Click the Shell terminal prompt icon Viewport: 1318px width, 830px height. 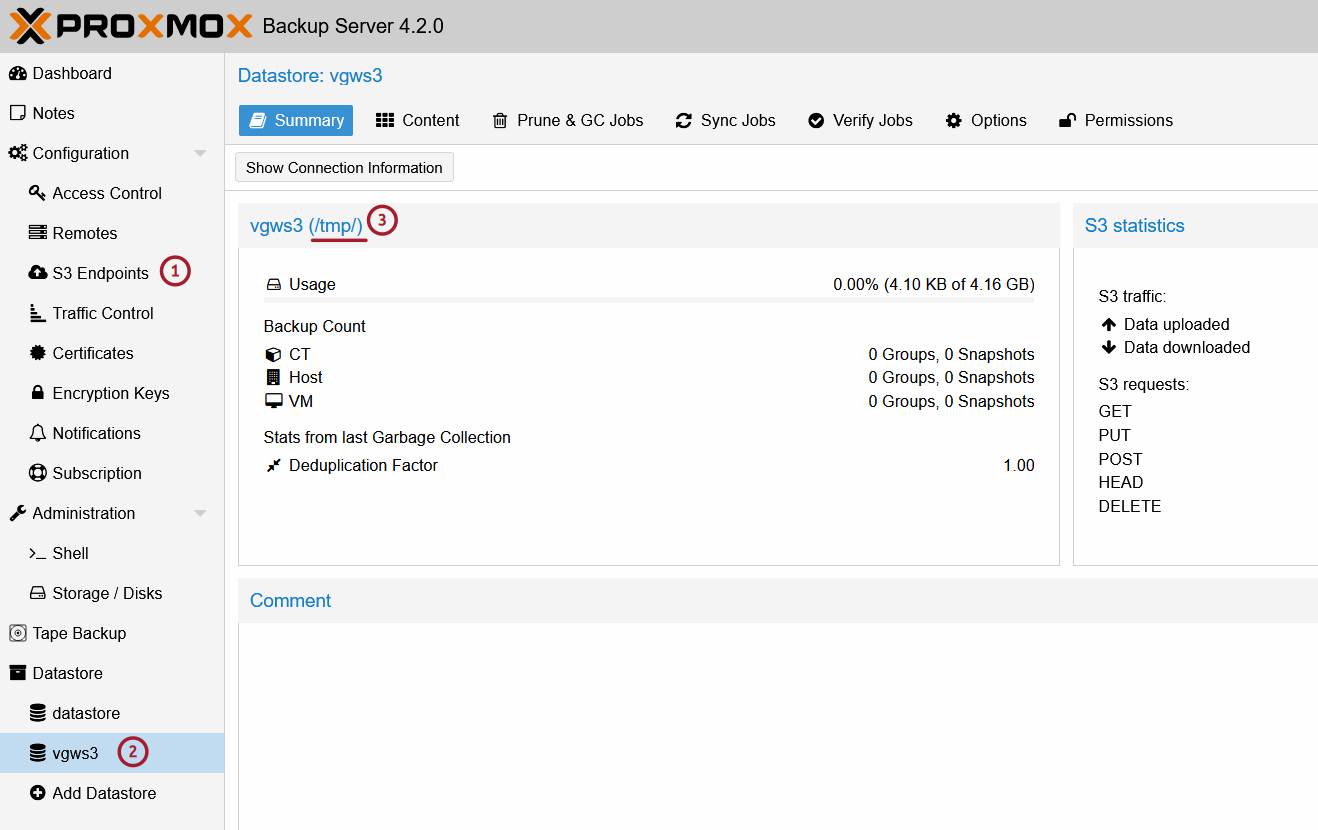coord(38,553)
